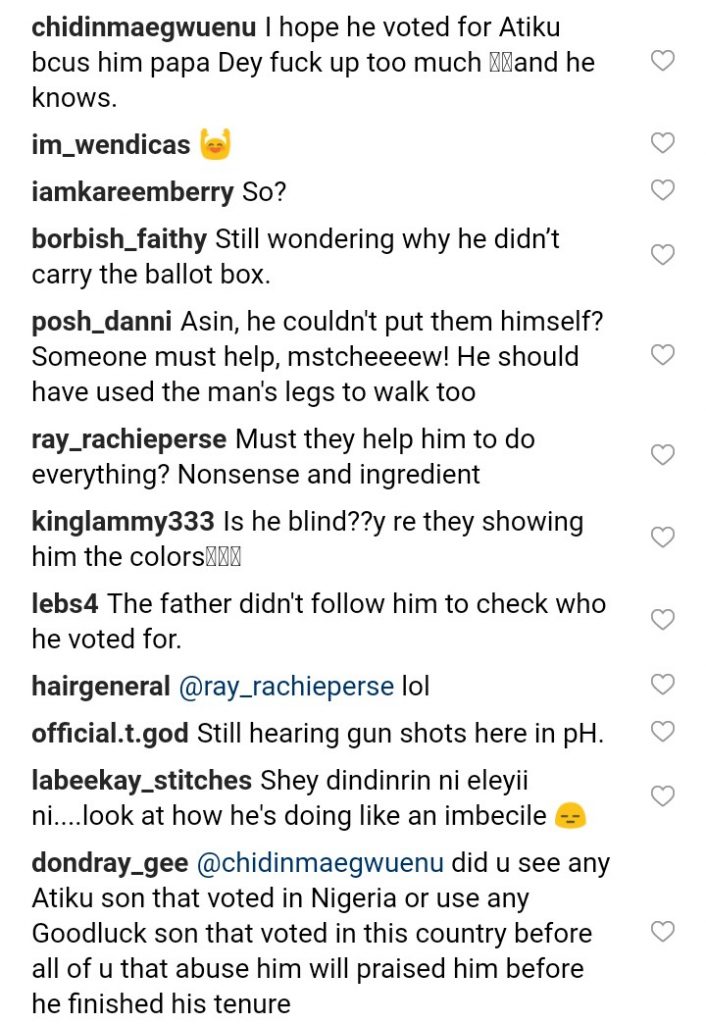Open the @ray_rachieperse mention link
Screen dimensions: 706x1024
click(x=286, y=687)
